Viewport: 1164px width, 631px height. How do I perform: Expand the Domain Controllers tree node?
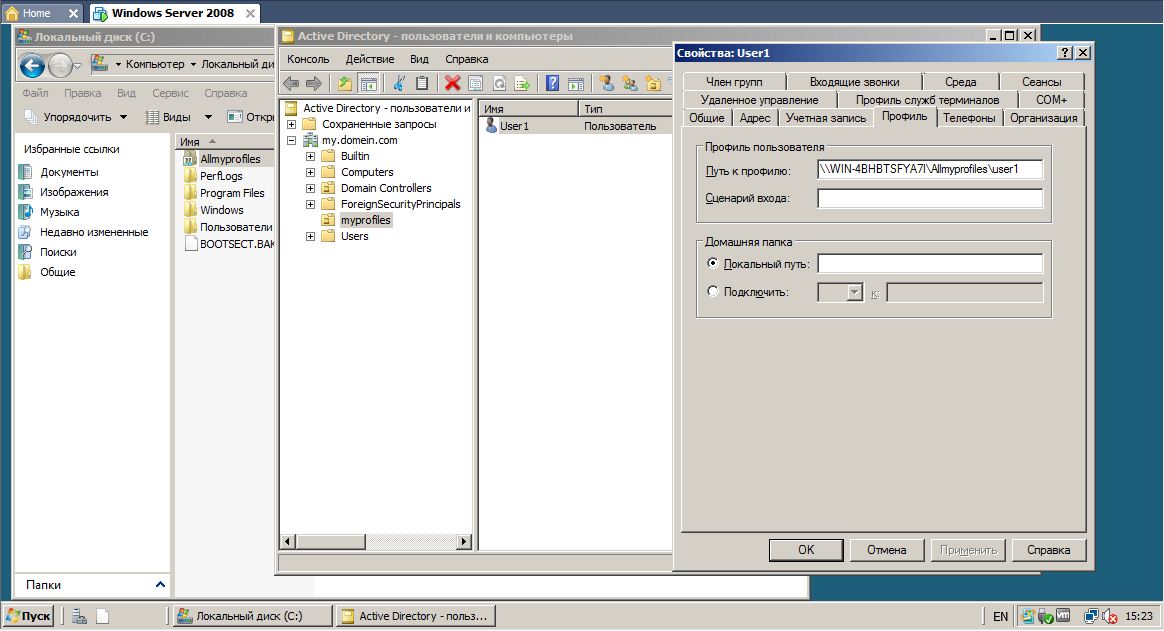coord(310,189)
